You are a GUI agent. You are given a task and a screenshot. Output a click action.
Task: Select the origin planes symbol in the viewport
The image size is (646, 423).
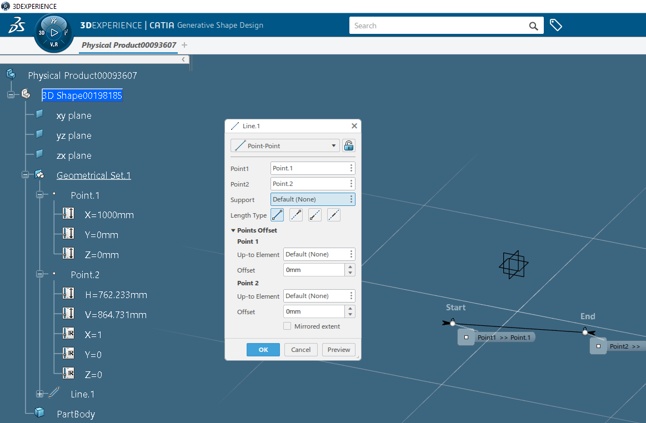pos(513,264)
